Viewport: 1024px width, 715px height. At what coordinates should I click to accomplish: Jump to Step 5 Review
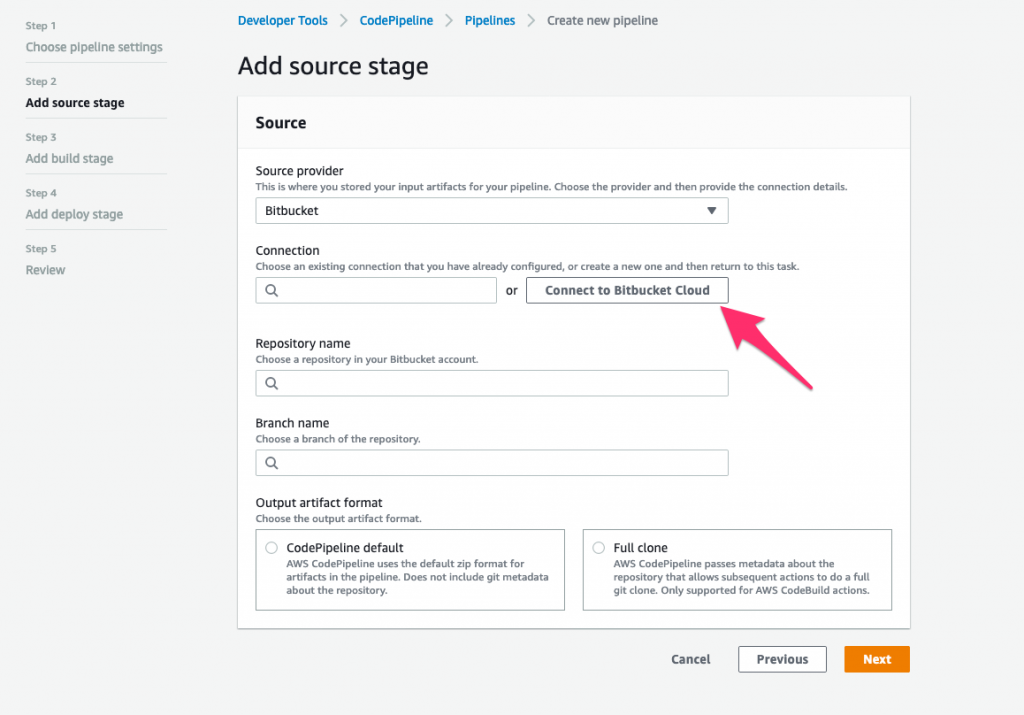click(x=45, y=269)
